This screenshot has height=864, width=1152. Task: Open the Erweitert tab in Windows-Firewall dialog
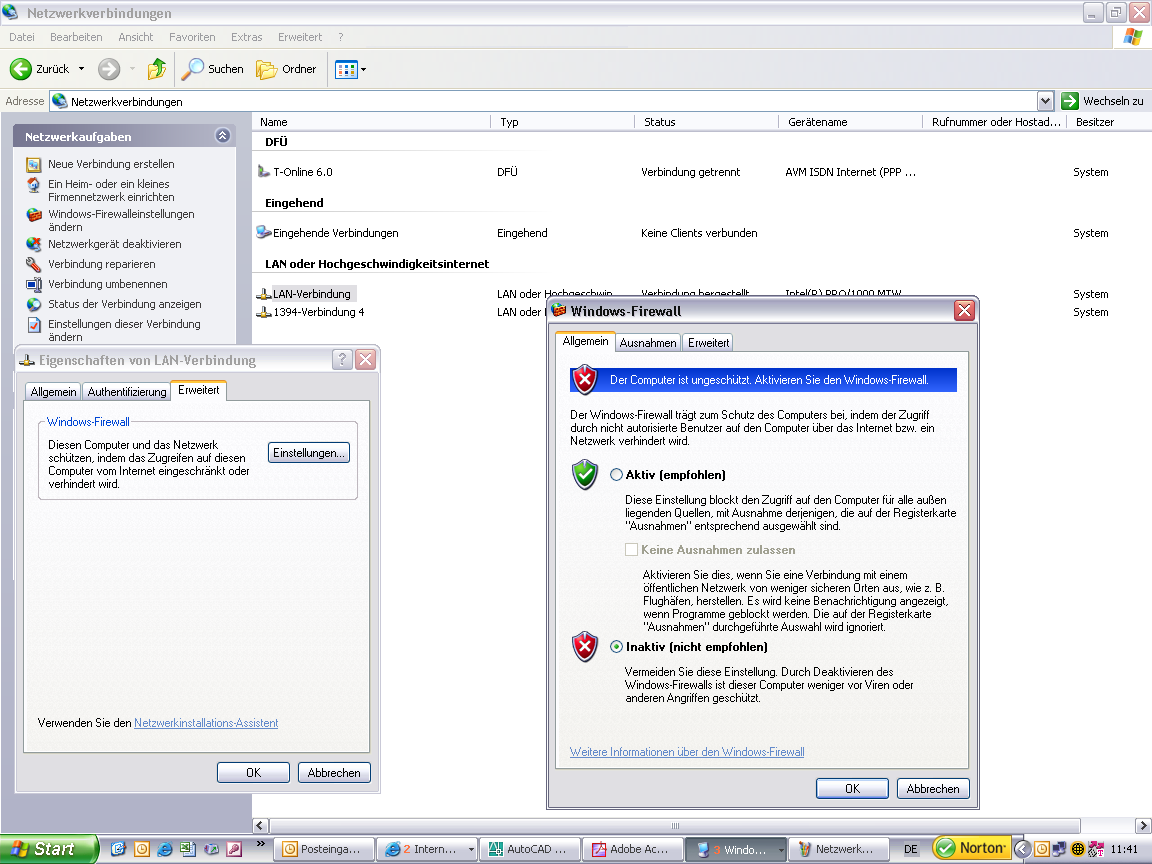tap(708, 343)
